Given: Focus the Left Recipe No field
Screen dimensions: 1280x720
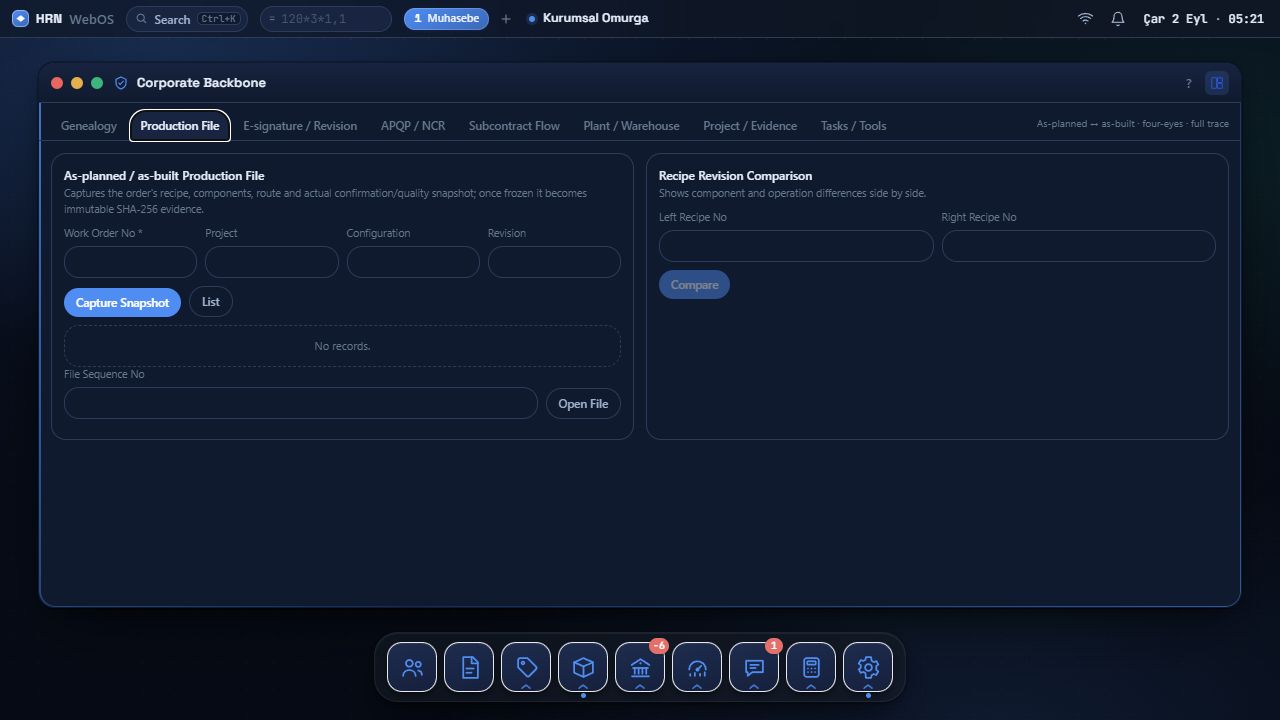Looking at the screenshot, I should 796,246.
